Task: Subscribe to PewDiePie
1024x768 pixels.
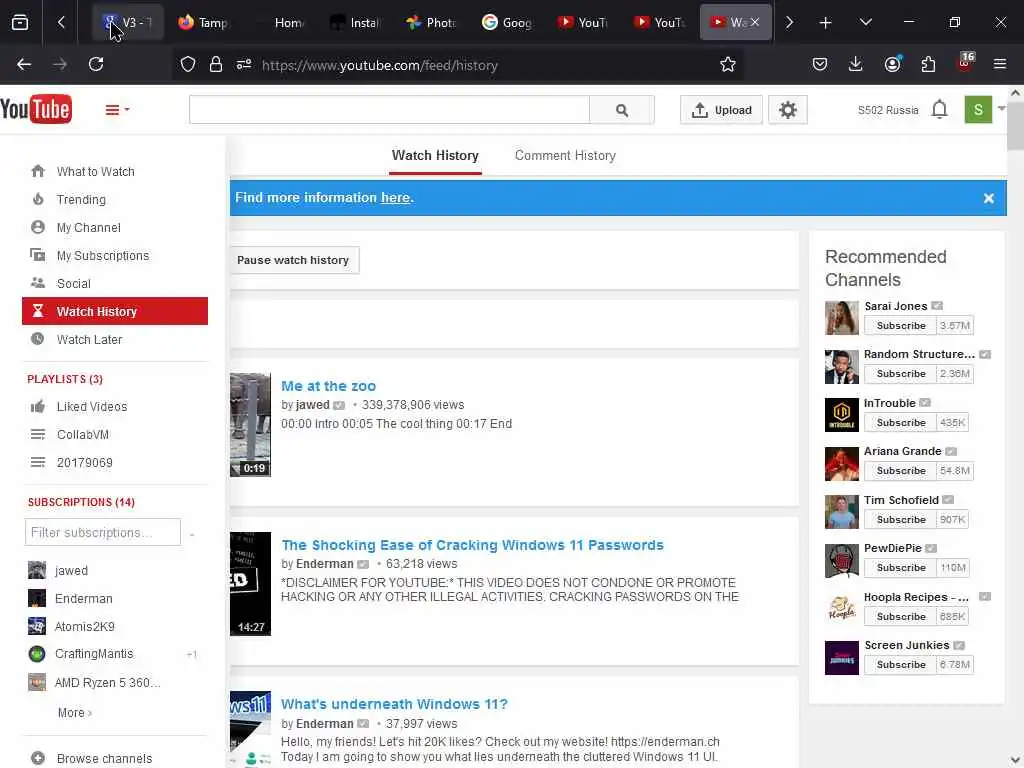Action: tap(901, 568)
